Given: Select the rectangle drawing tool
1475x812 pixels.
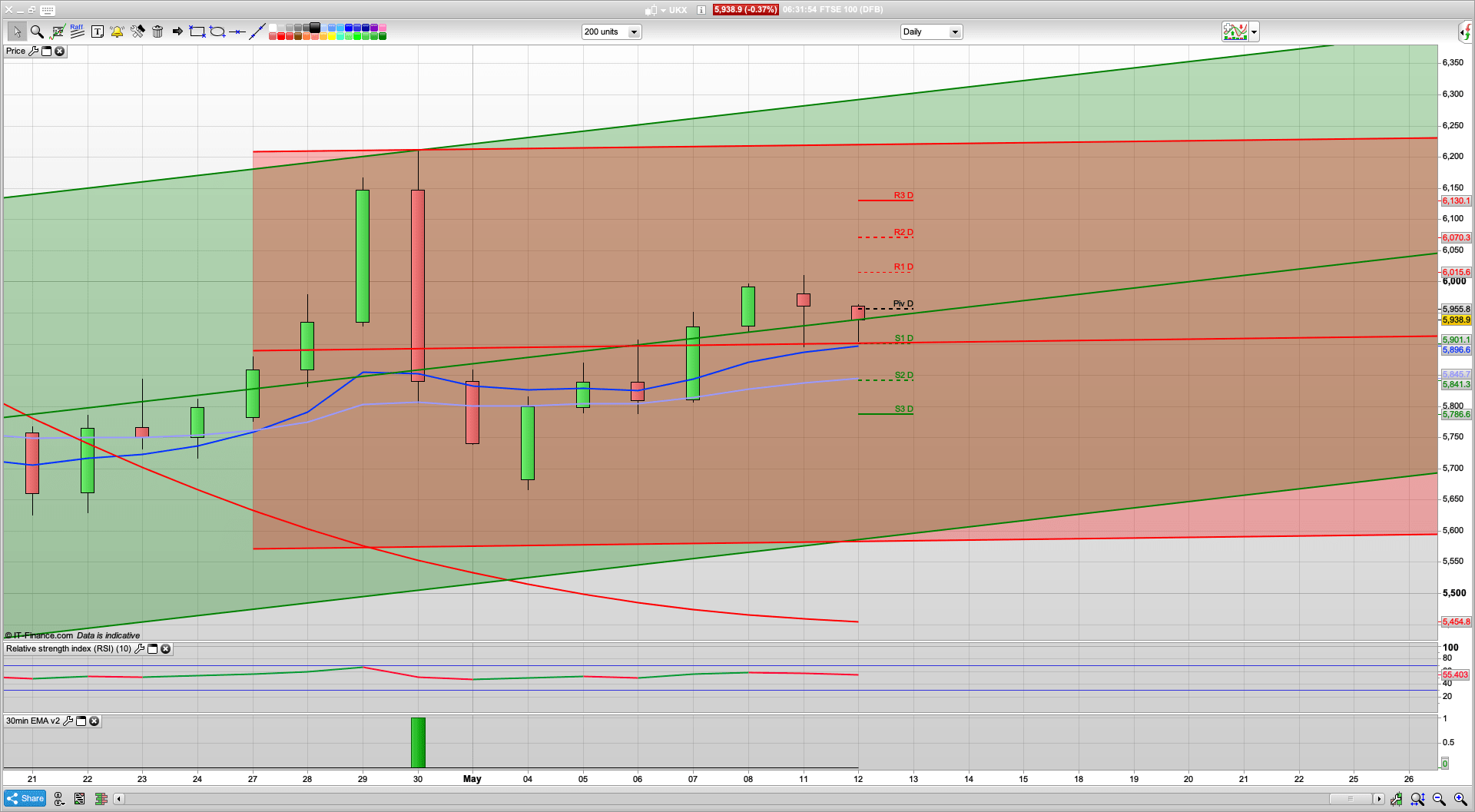Looking at the screenshot, I should [197, 31].
